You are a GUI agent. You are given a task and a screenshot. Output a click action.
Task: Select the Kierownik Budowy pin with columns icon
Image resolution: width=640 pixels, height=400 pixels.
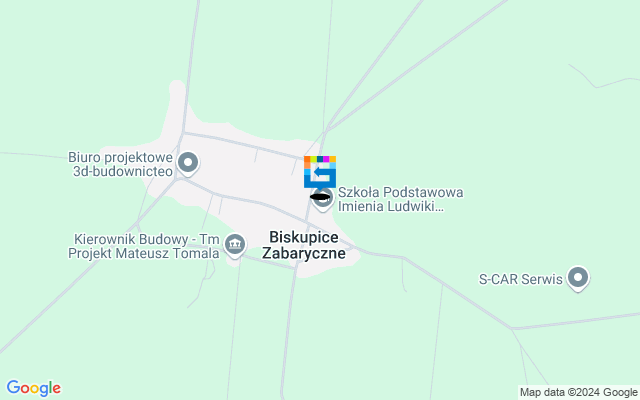coord(235,245)
